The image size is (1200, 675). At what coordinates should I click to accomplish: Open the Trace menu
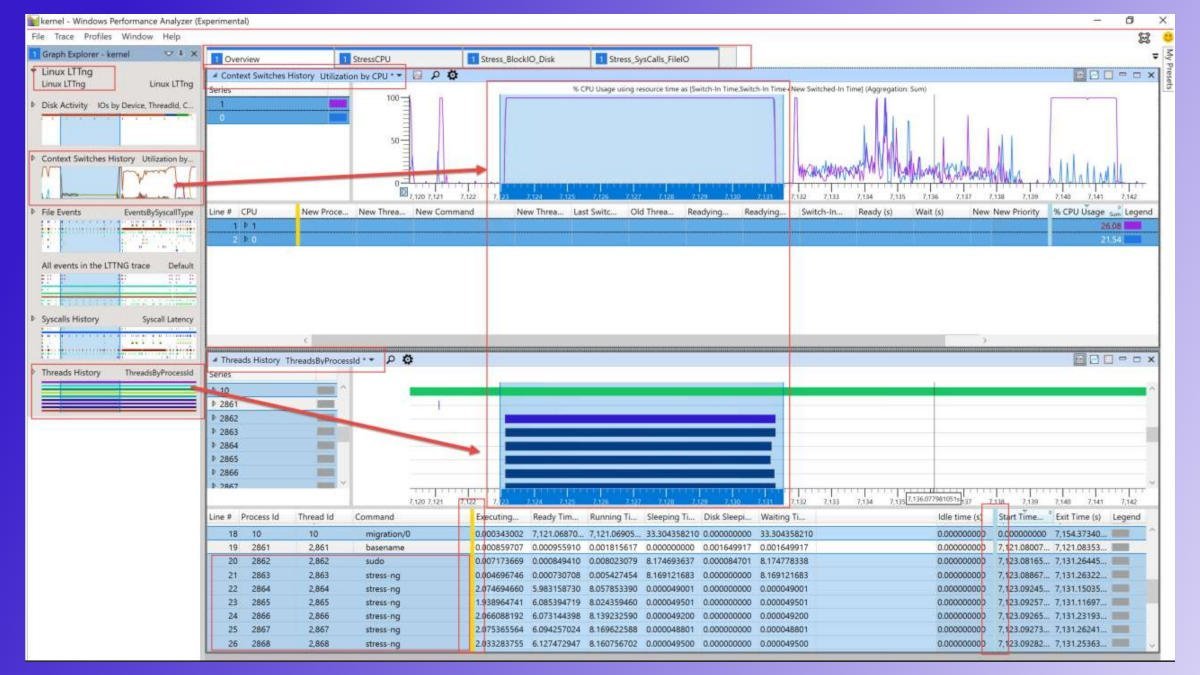64,36
